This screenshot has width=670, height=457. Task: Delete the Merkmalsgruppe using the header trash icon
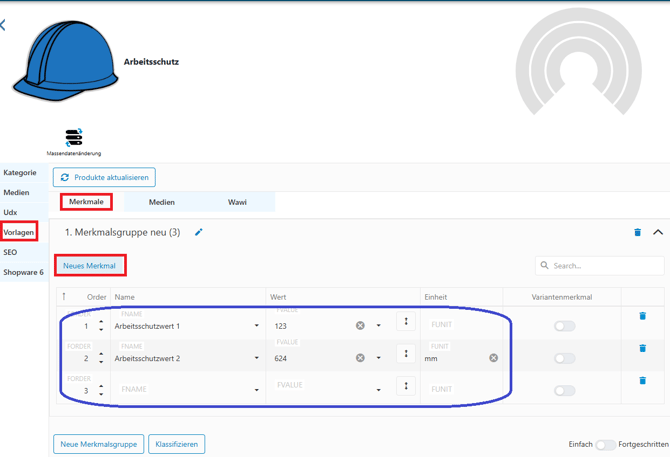[637, 232]
